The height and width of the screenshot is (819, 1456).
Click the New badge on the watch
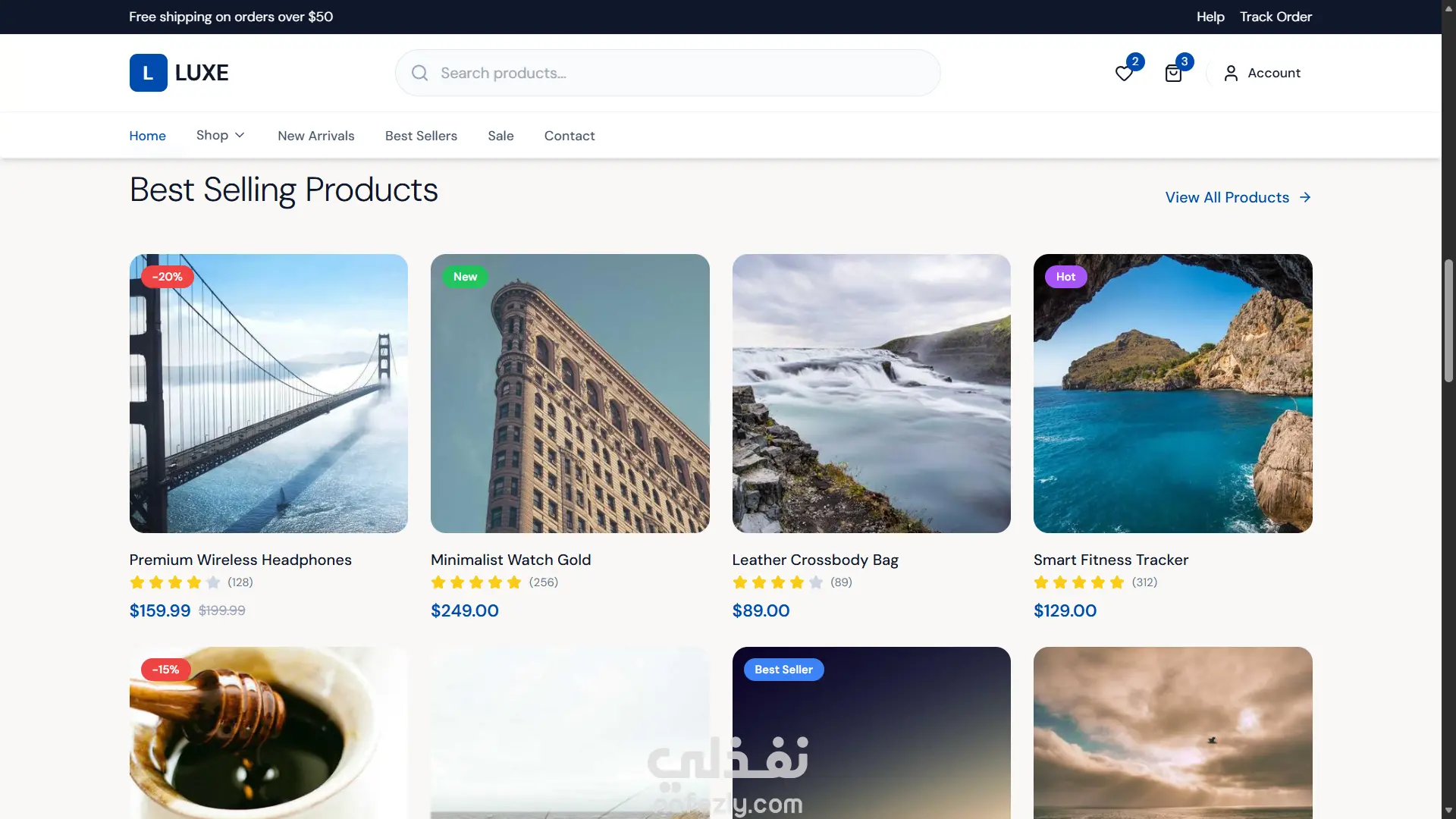pyautogui.click(x=465, y=277)
